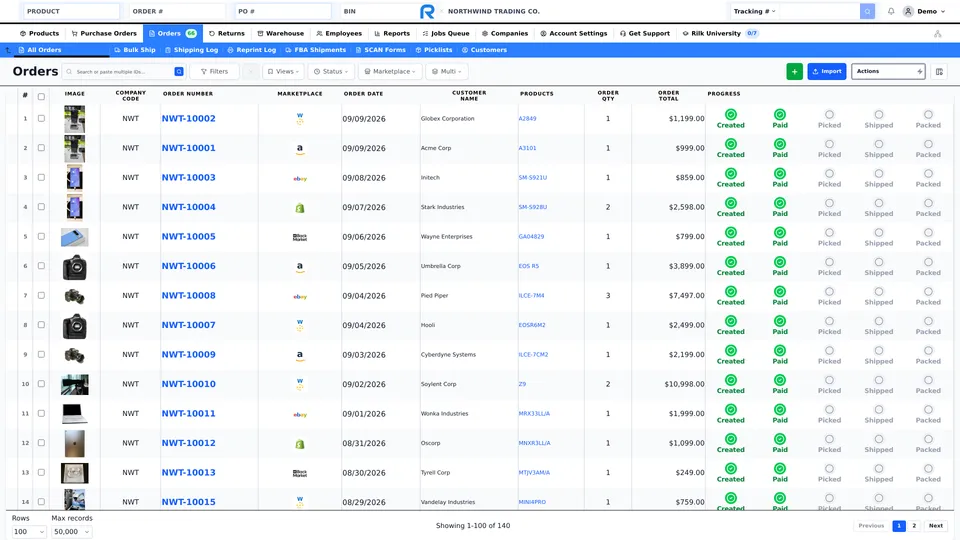Viewport: 960px width, 540px height.
Task: Click the green plus add order button
Action: [x=794, y=72]
